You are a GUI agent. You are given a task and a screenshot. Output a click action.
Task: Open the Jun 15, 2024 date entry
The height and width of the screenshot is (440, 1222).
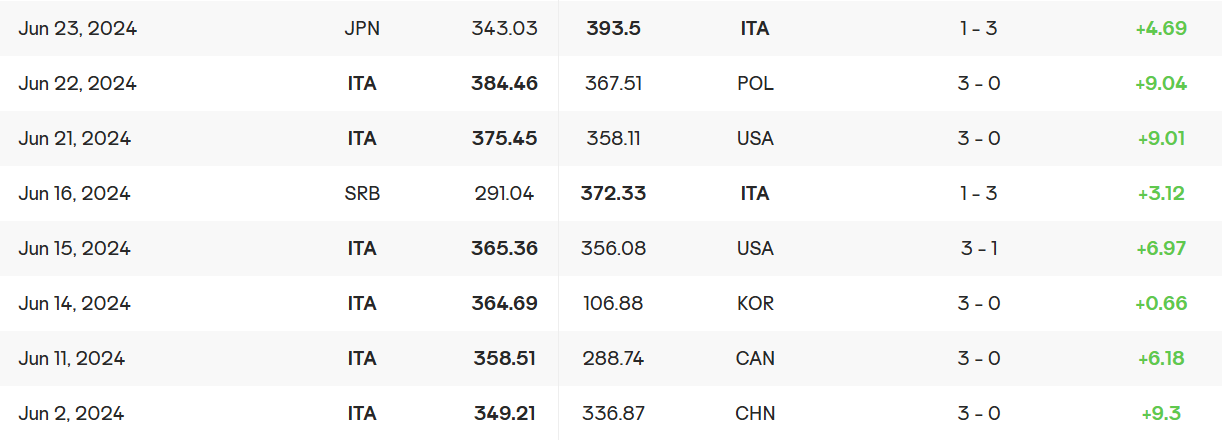[x=74, y=249]
